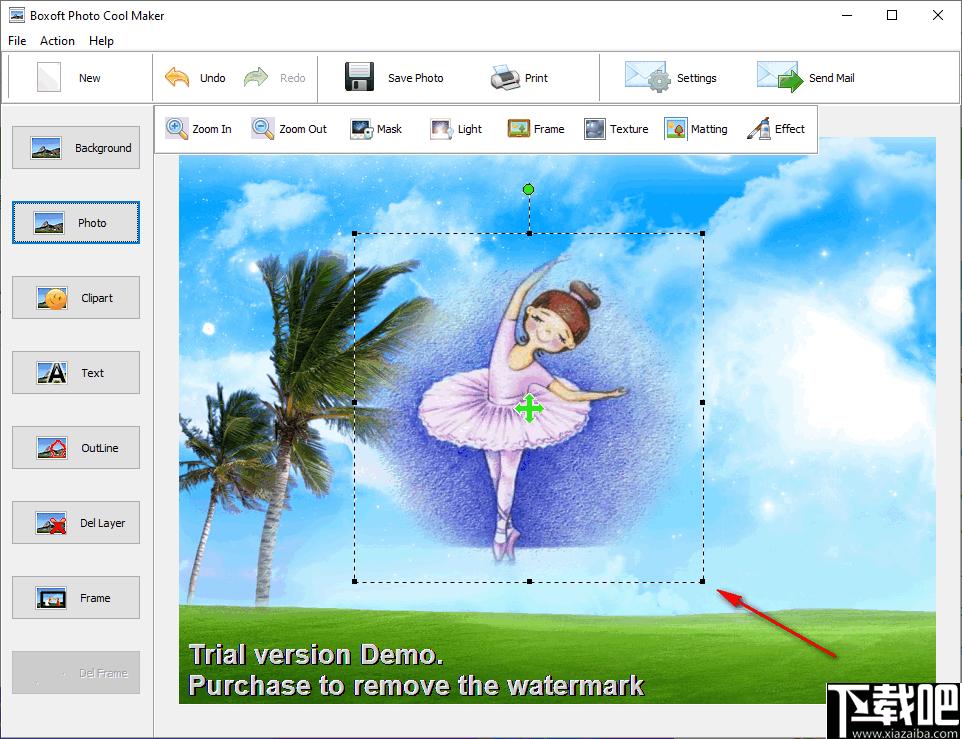
Task: Open the File menu
Action: [17, 41]
